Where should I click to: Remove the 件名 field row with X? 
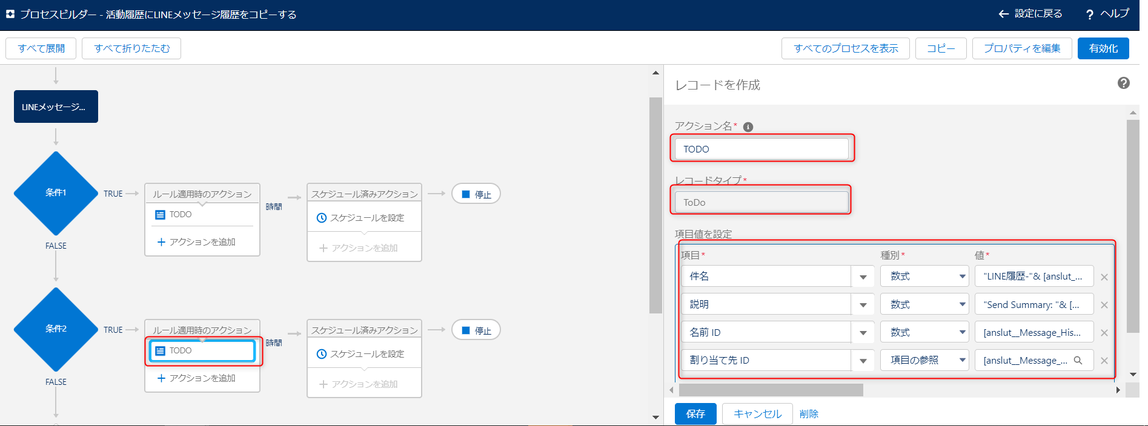pyautogui.click(x=1105, y=277)
